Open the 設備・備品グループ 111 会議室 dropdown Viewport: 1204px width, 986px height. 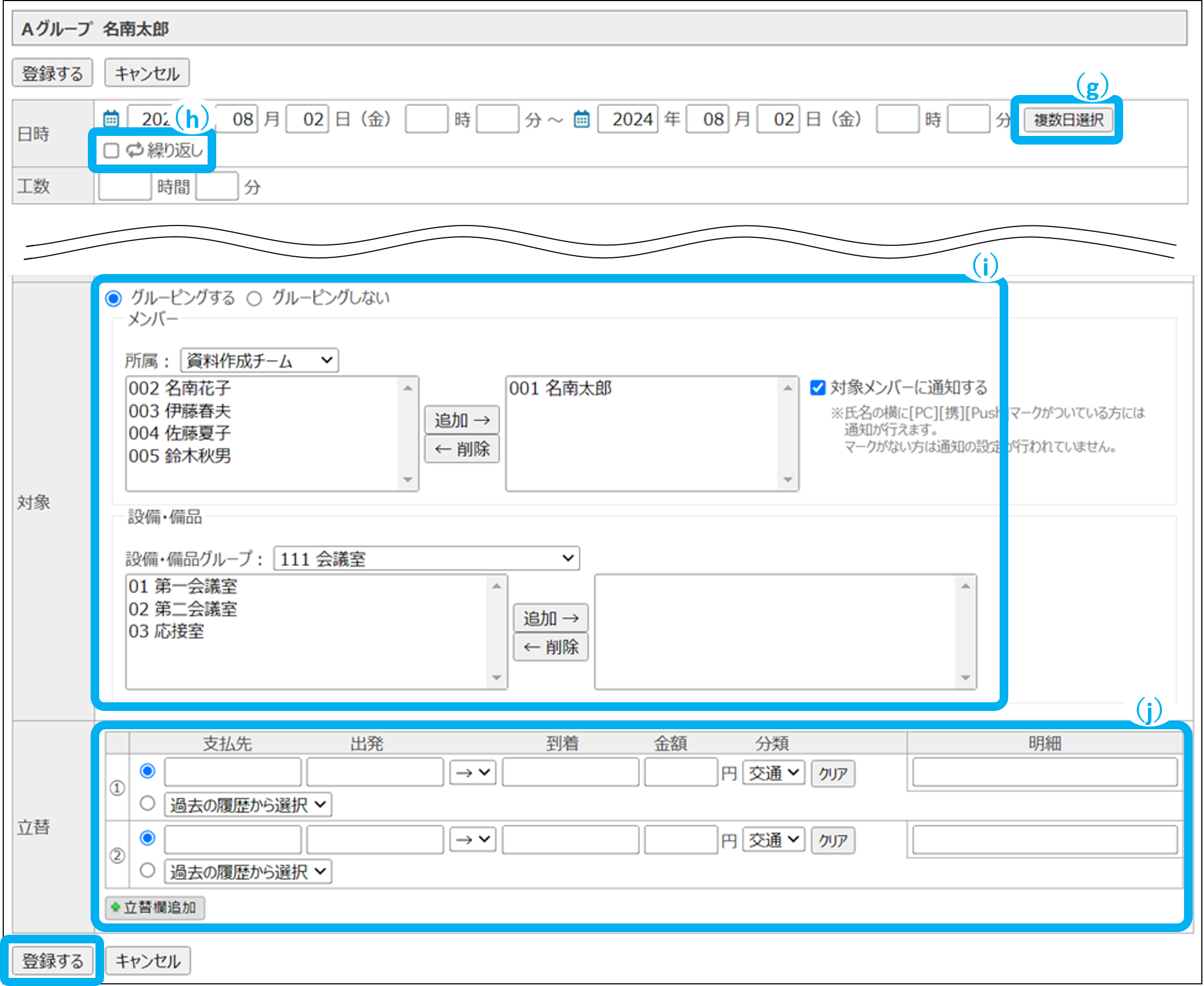coord(426,558)
